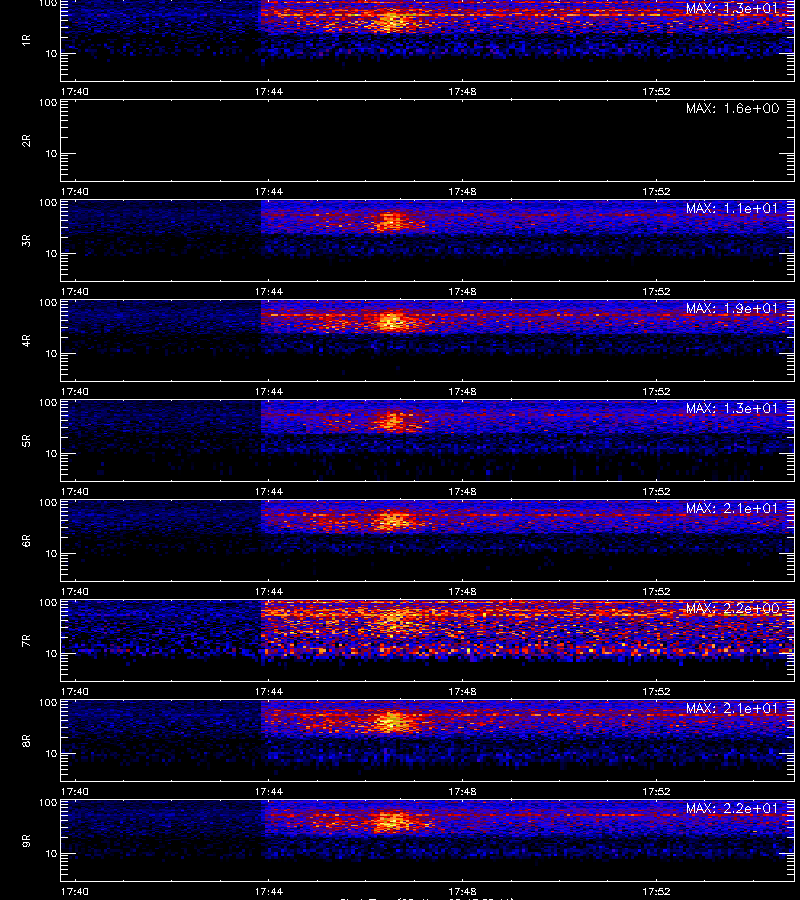Click the MAX: 1.1e+01 label in panel 3R
The height and width of the screenshot is (900, 800).
[x=732, y=208]
